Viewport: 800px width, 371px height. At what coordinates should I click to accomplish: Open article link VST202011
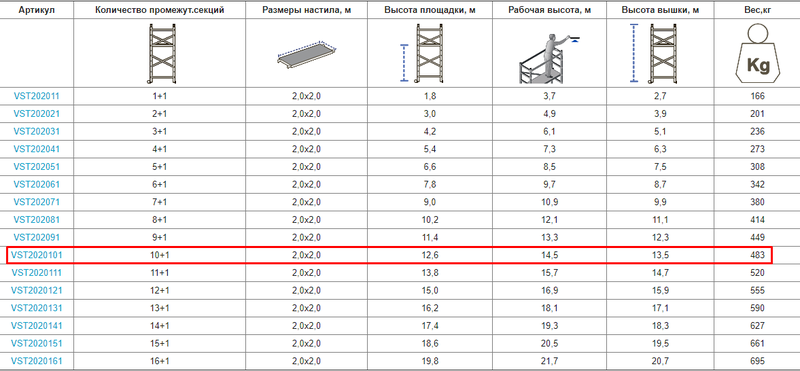pyautogui.click(x=37, y=96)
